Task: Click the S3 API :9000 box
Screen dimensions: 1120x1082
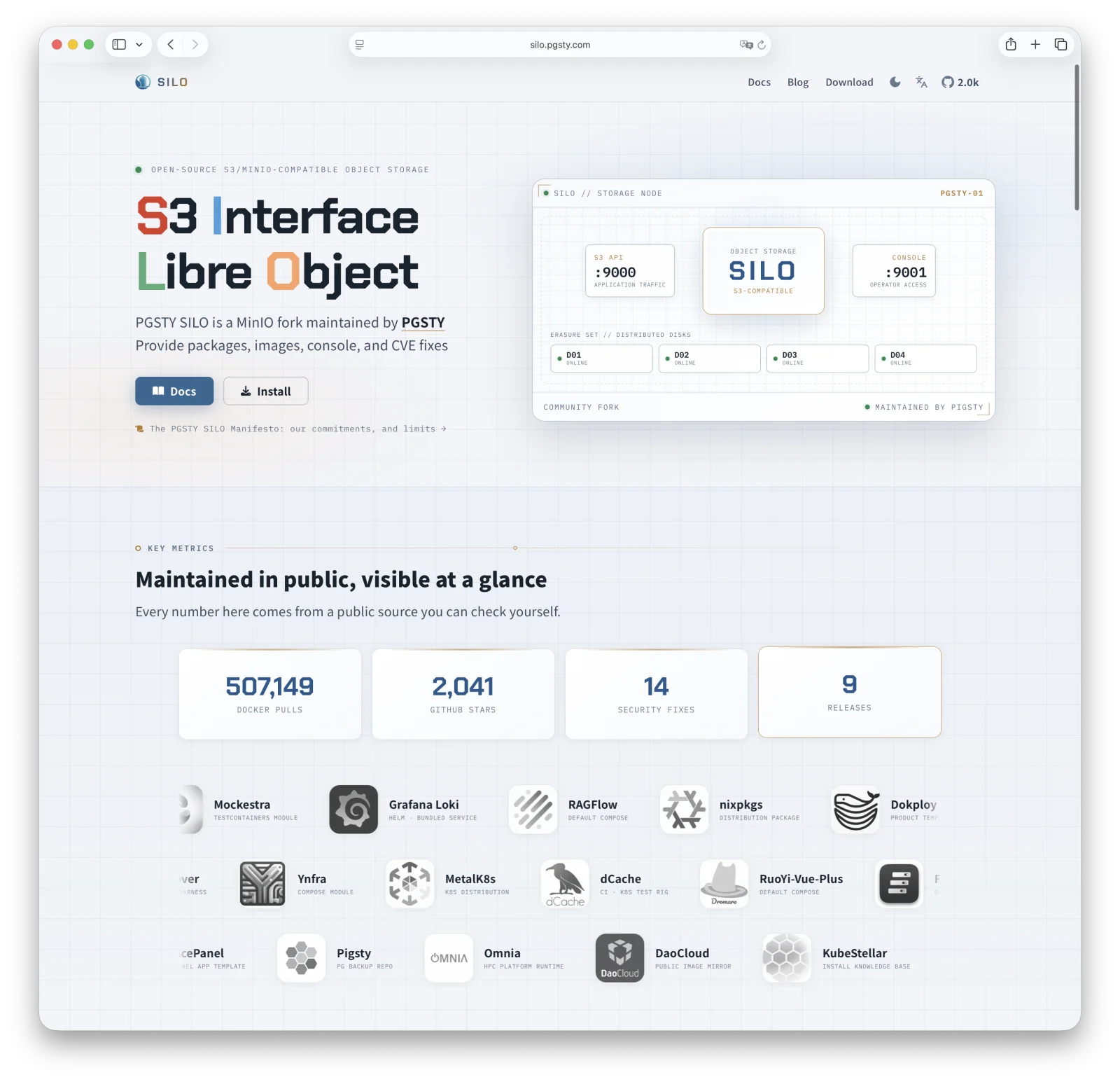Action: click(x=630, y=271)
